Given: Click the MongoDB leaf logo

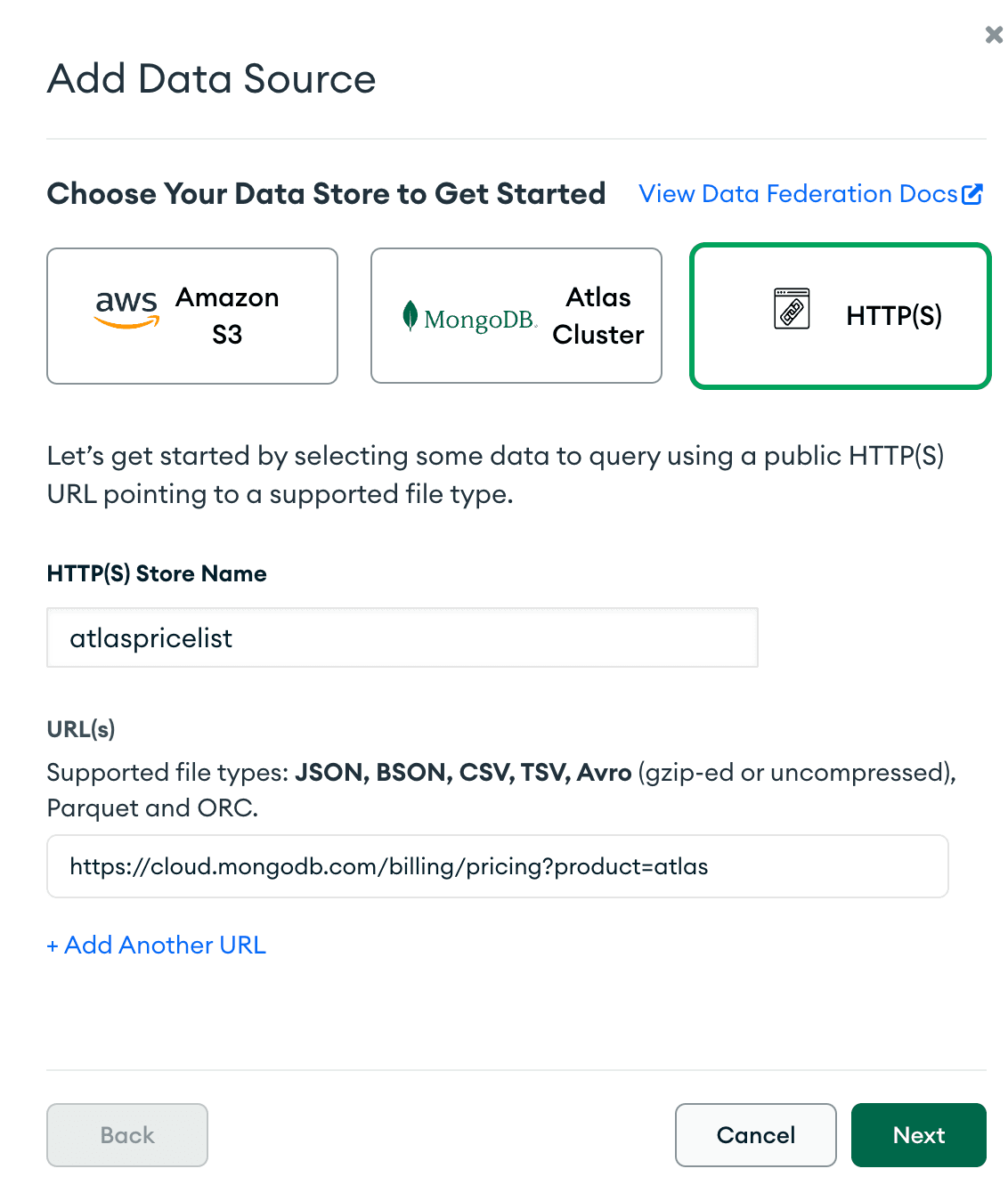Looking at the screenshot, I should pos(410,315).
